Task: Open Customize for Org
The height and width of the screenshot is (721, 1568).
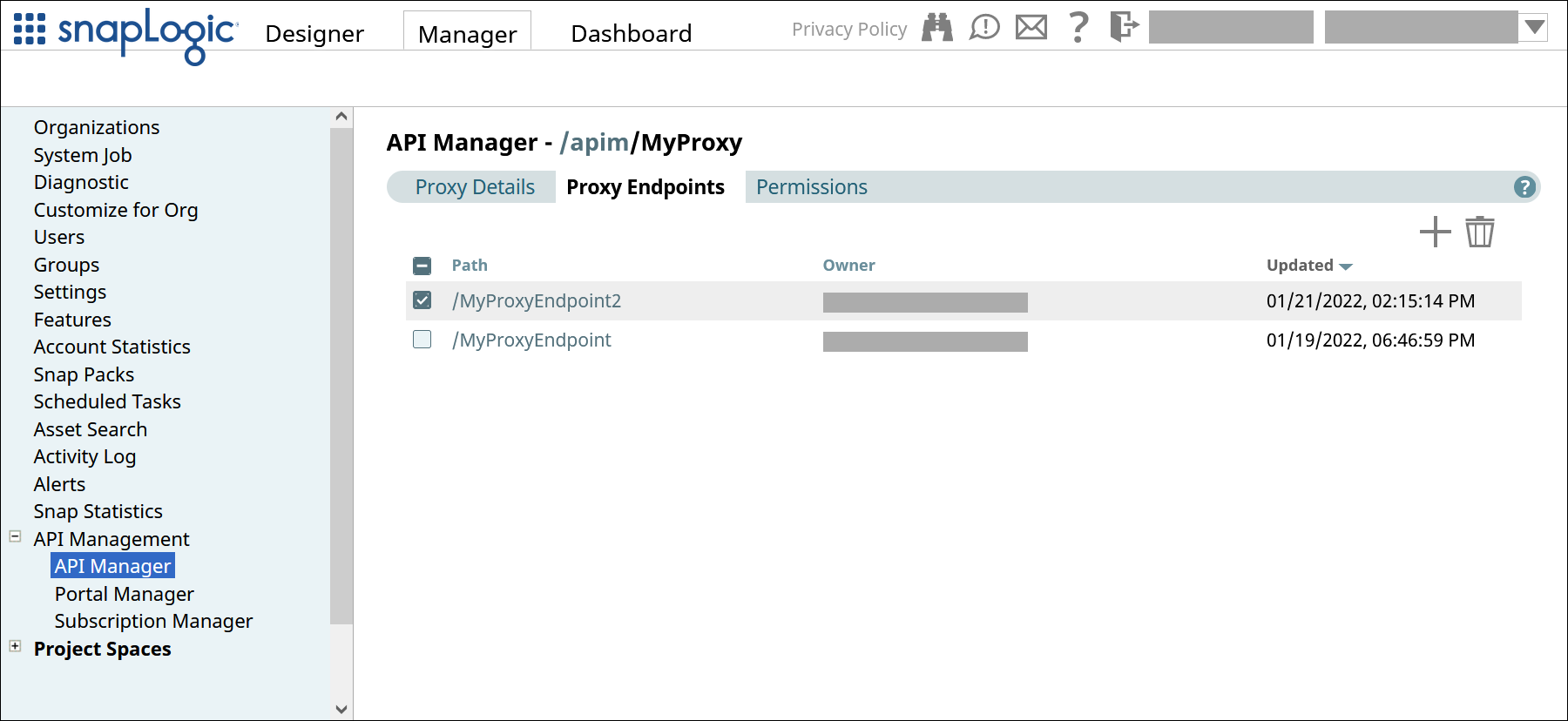Action: pos(116,210)
